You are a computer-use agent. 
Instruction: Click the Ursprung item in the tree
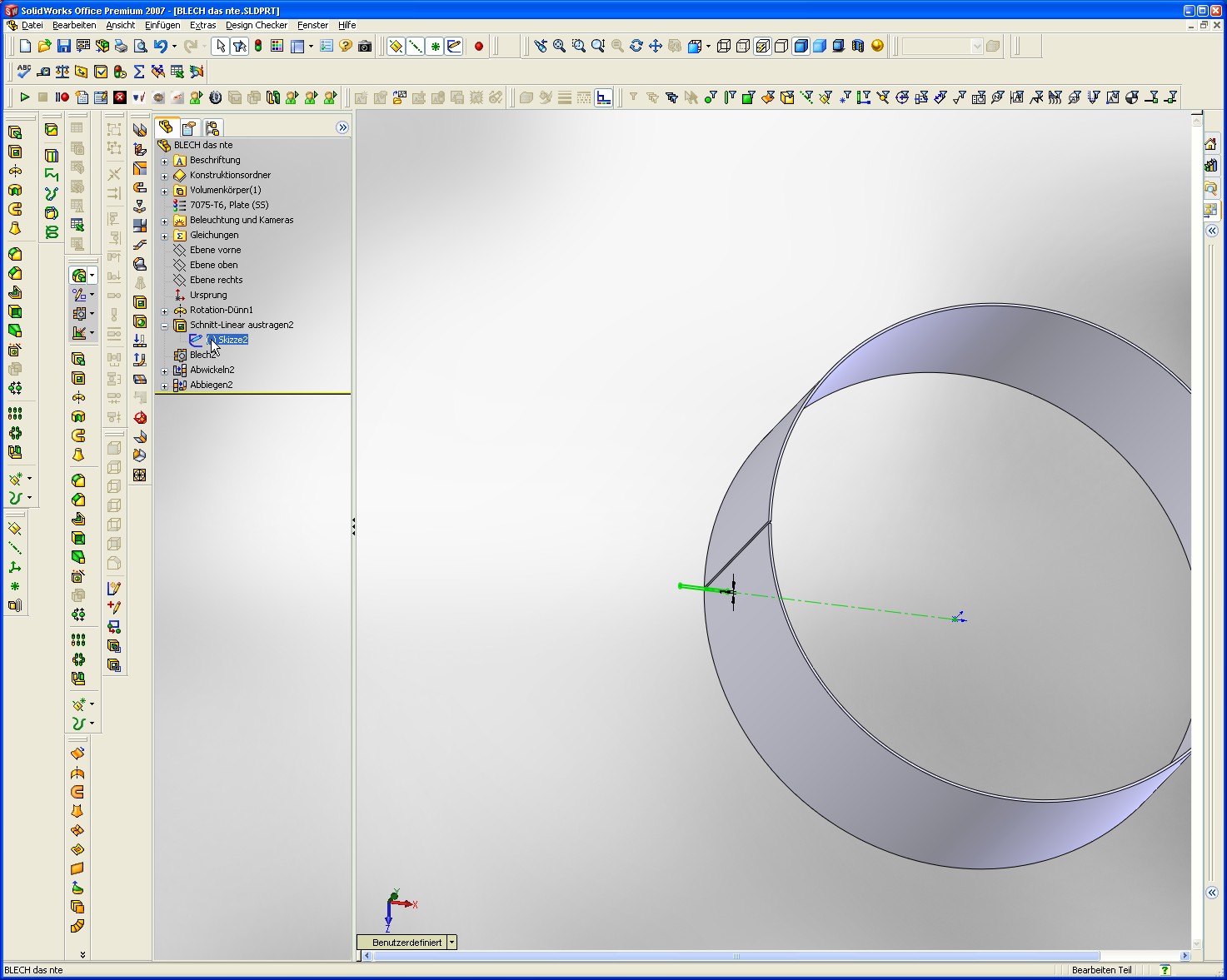207,295
